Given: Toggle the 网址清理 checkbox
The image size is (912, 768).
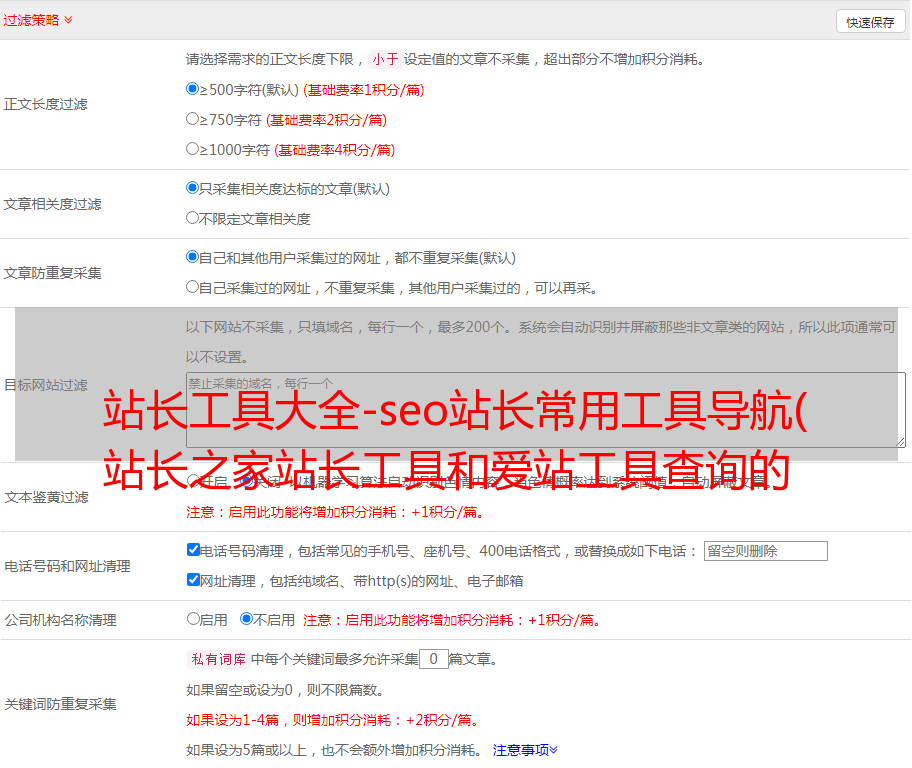Looking at the screenshot, I should point(193,579).
